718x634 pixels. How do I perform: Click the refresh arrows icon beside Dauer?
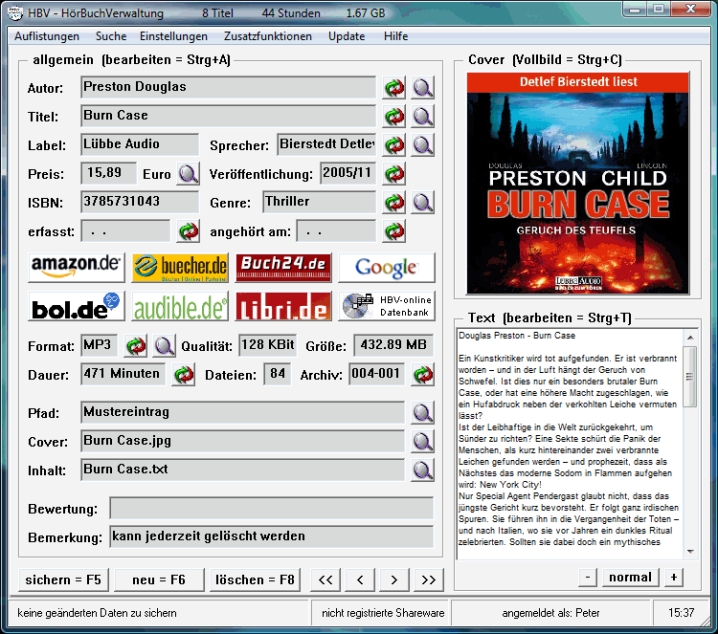coord(184,375)
